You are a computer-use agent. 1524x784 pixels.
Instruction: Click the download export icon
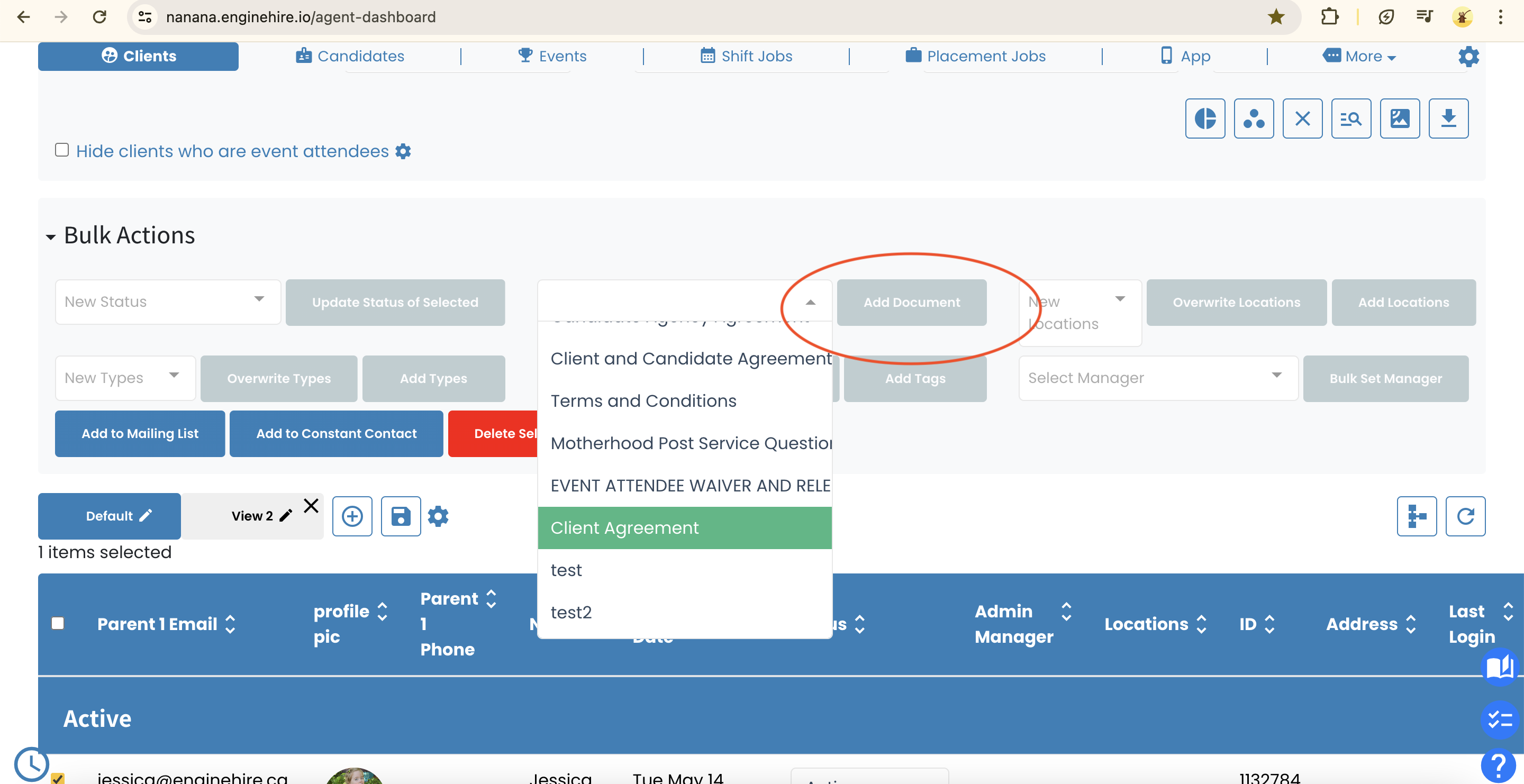coord(1448,118)
